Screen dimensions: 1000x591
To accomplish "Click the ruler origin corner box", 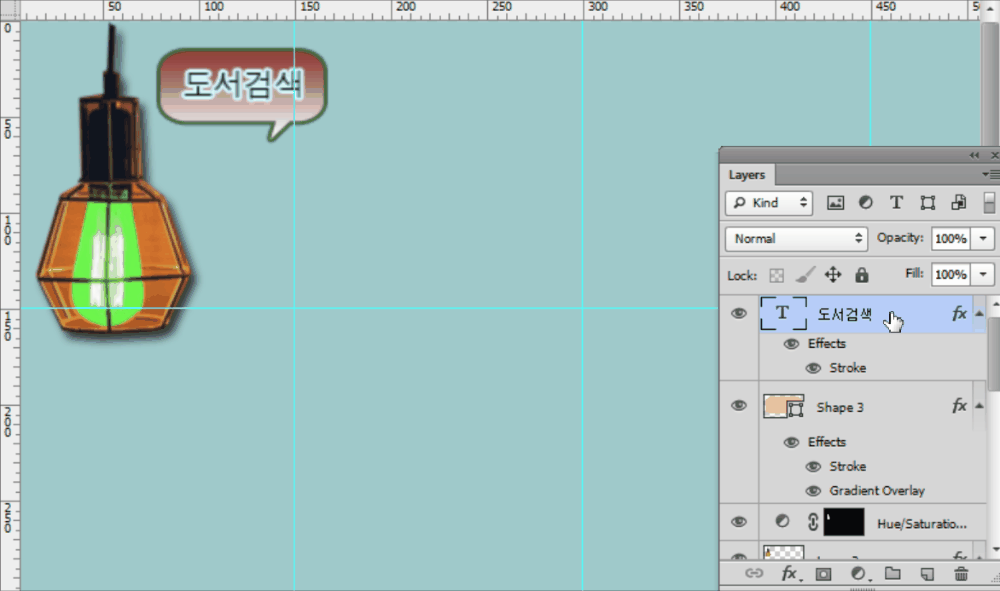I will [10, 10].
